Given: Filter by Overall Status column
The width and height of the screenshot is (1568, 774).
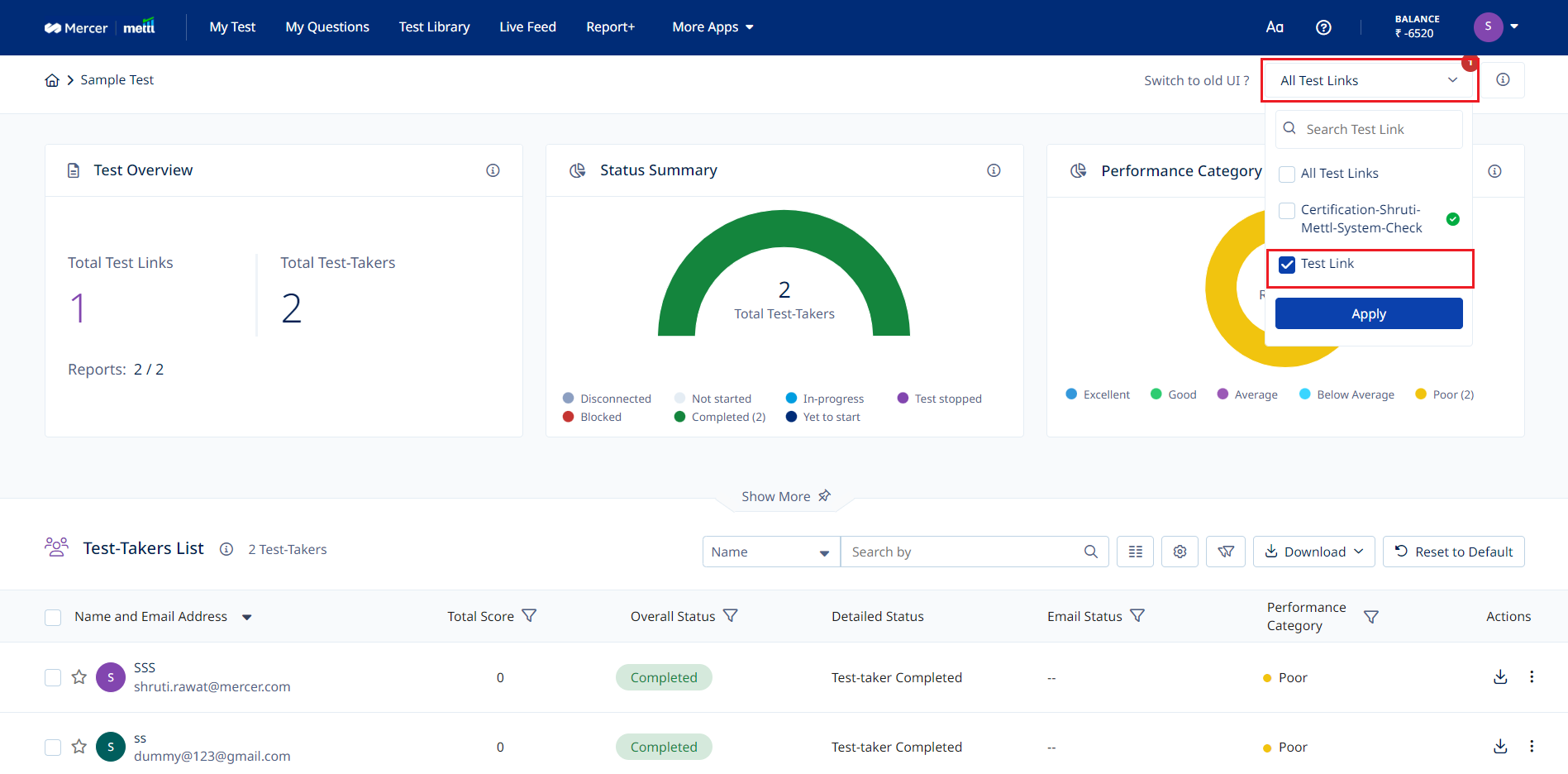Looking at the screenshot, I should [731, 616].
